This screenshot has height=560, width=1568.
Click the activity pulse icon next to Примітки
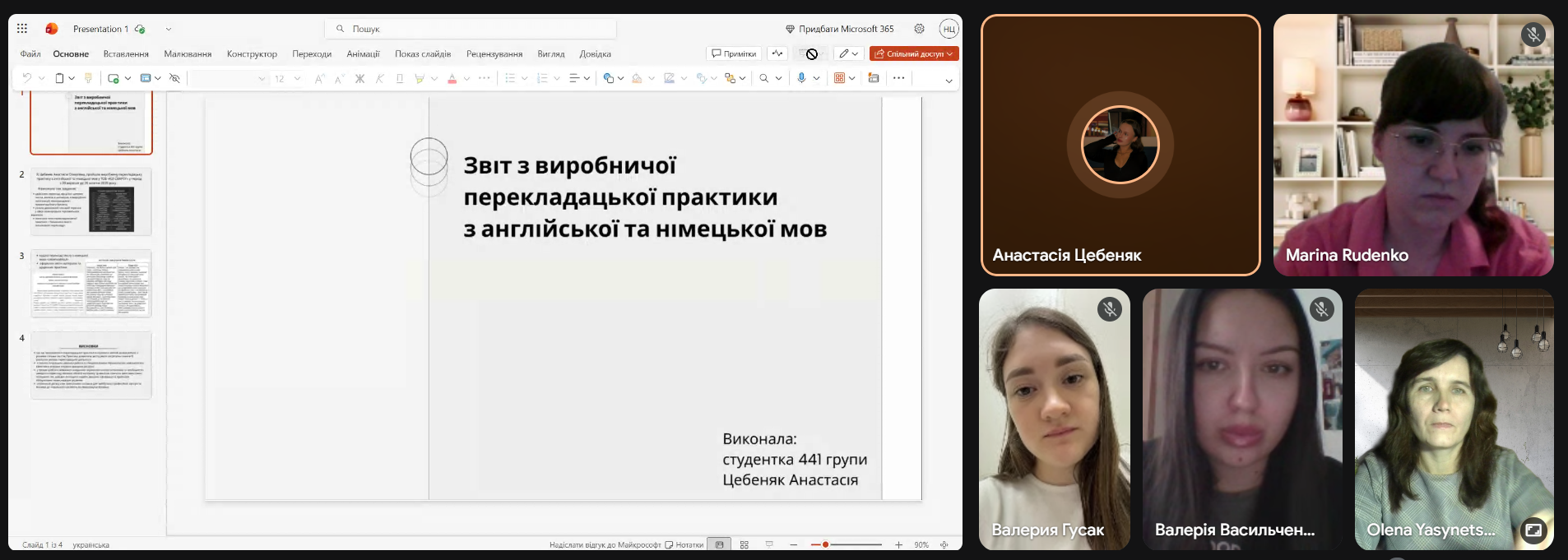tap(777, 53)
